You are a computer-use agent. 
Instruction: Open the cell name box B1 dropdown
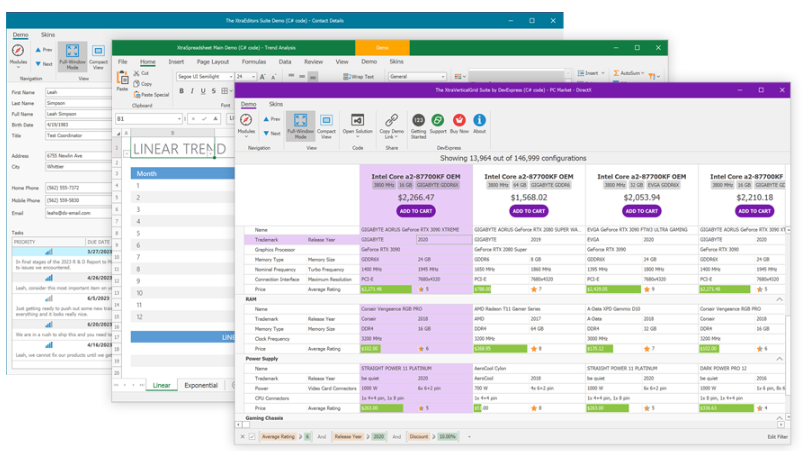coord(179,119)
